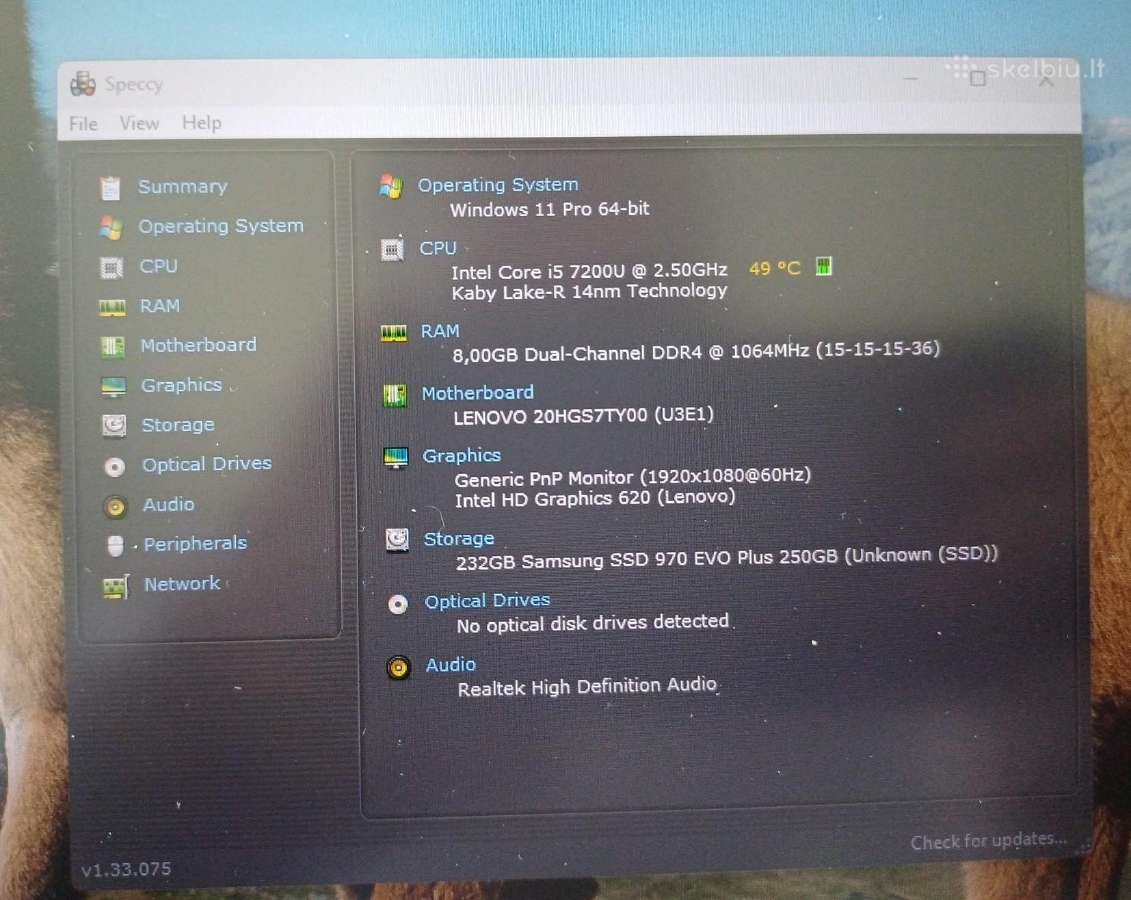The image size is (1131, 900).
Task: Click the Operating System Windows flag sidebar icon
Action: click(x=111, y=227)
